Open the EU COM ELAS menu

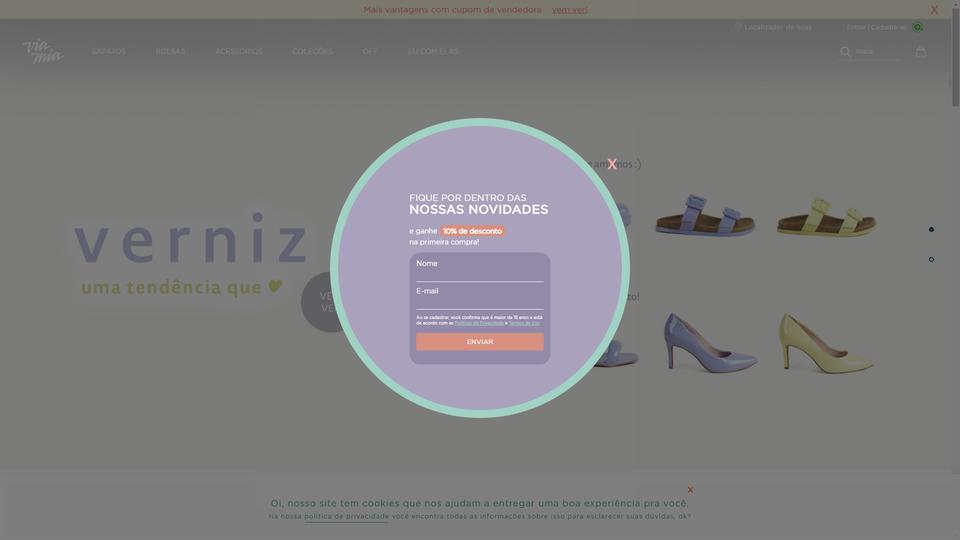[x=433, y=51]
